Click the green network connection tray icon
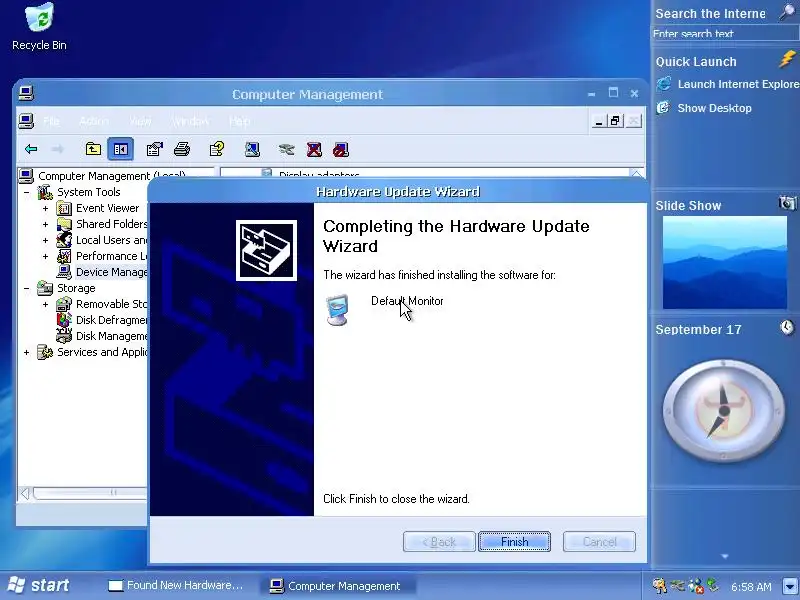The width and height of the screenshot is (800, 600). pyautogui.click(x=712, y=585)
